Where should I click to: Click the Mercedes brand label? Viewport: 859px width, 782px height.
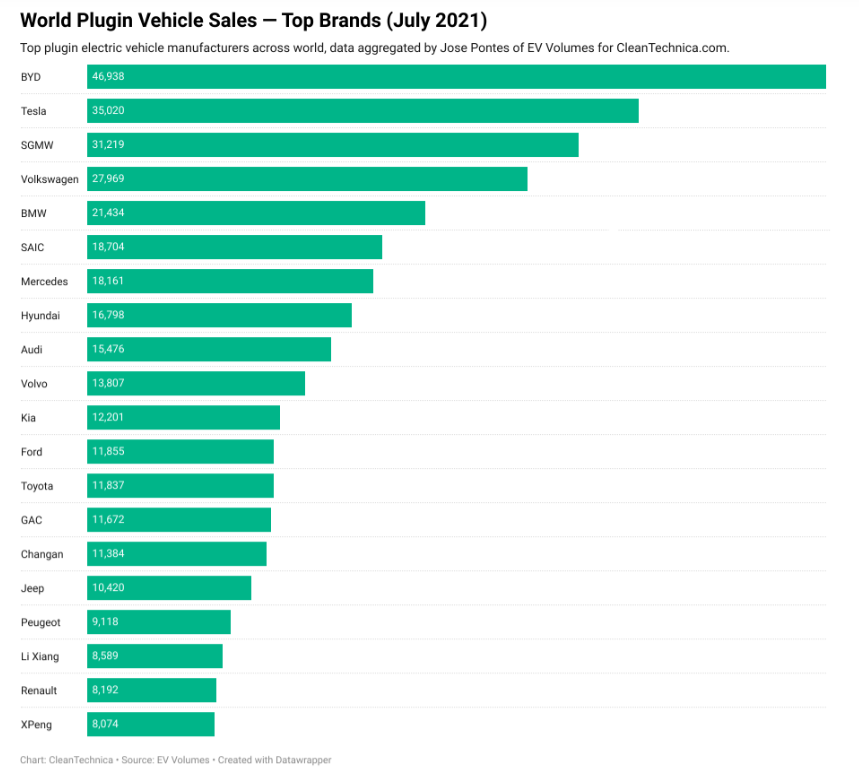click(44, 282)
